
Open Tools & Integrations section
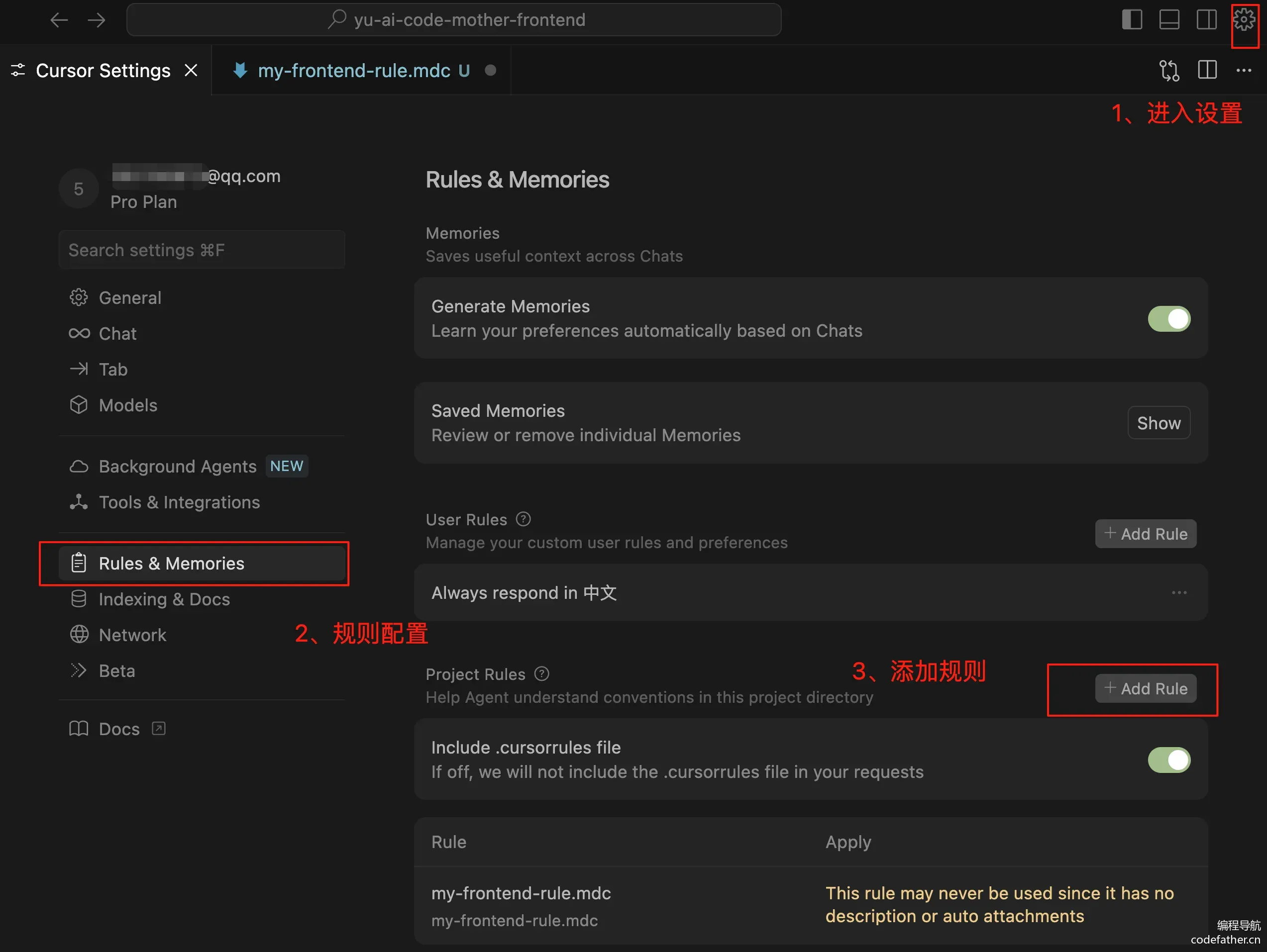(202, 502)
